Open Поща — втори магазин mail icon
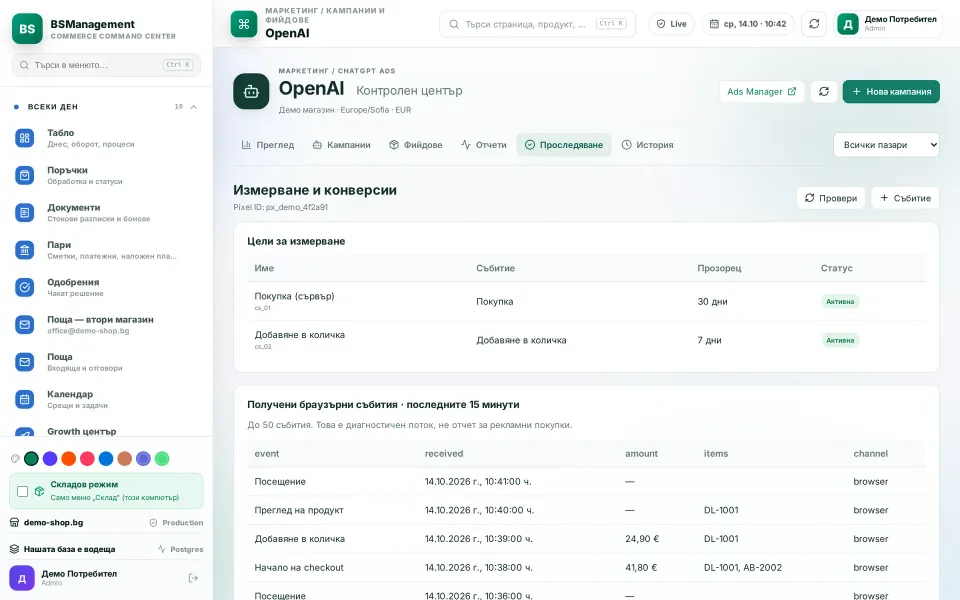The height and width of the screenshot is (600, 960). [24, 324]
